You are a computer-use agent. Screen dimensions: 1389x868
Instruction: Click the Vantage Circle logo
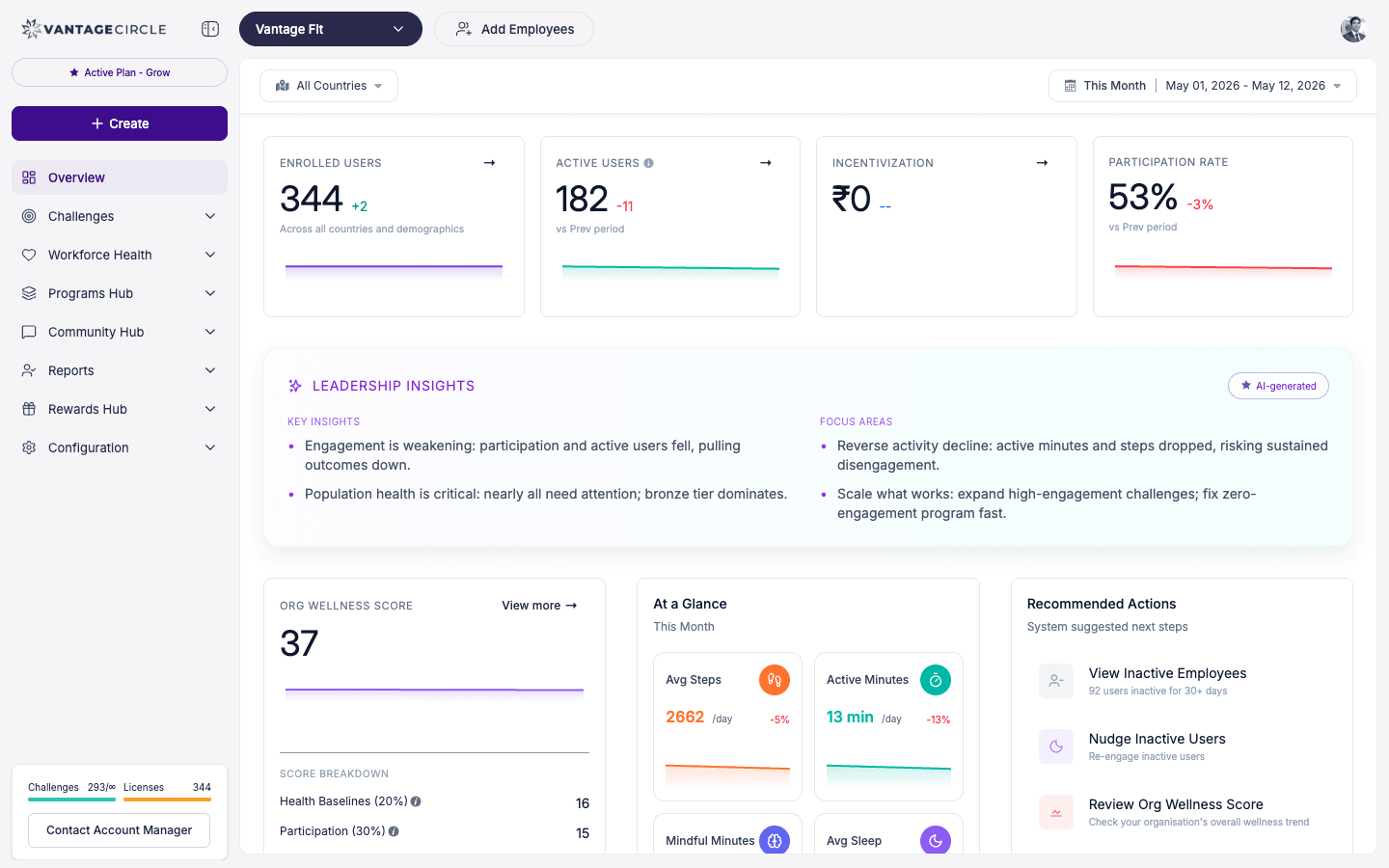(x=94, y=29)
